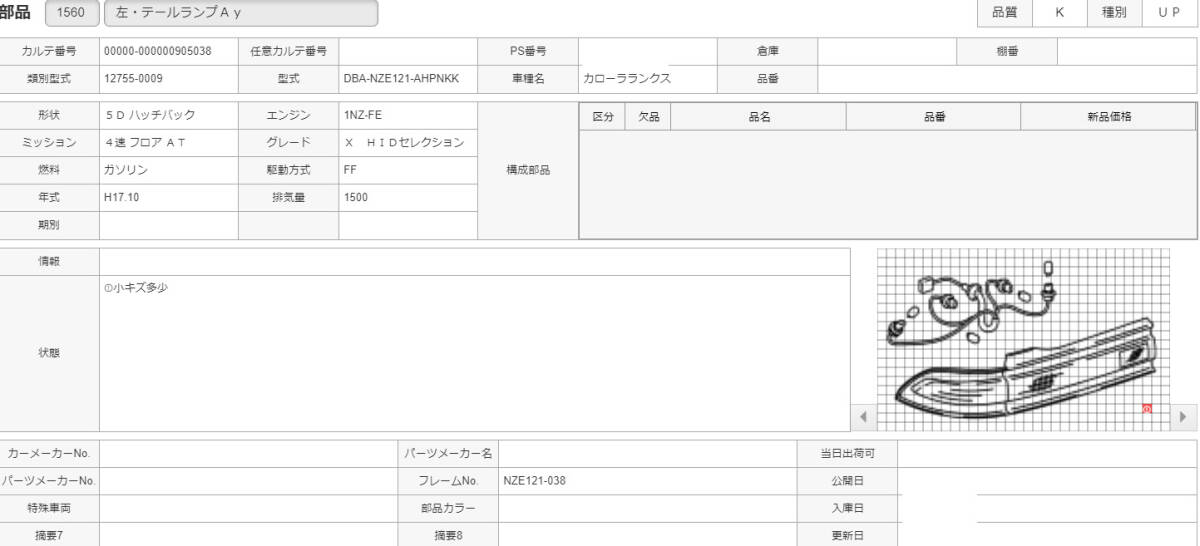Select the 欠品 column header
Image resolution: width=1200 pixels, height=546 pixels.
[x=649, y=117]
